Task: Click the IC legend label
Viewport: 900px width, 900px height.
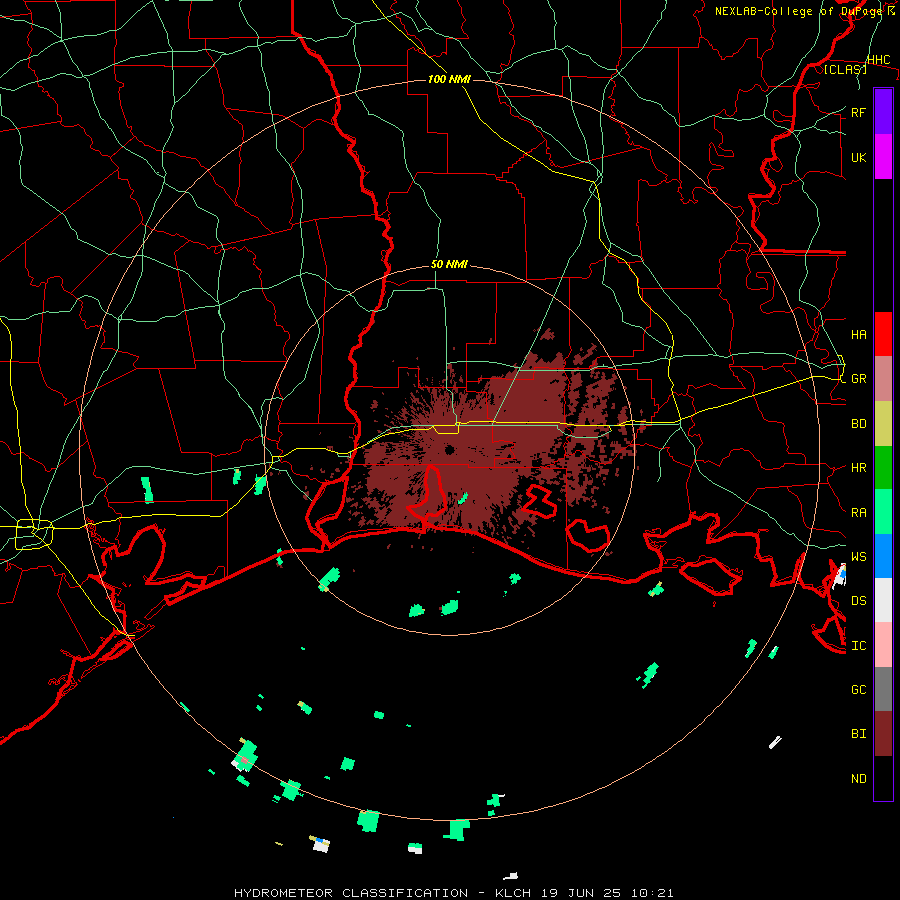Action: (x=858, y=645)
